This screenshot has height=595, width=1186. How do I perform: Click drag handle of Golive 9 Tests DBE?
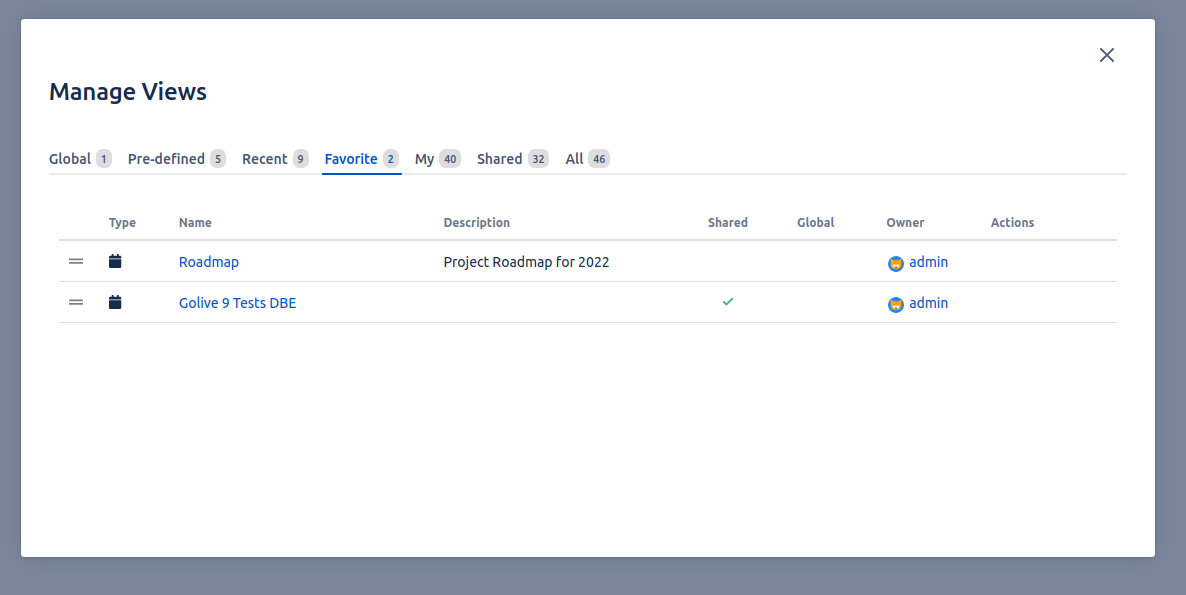pos(76,302)
